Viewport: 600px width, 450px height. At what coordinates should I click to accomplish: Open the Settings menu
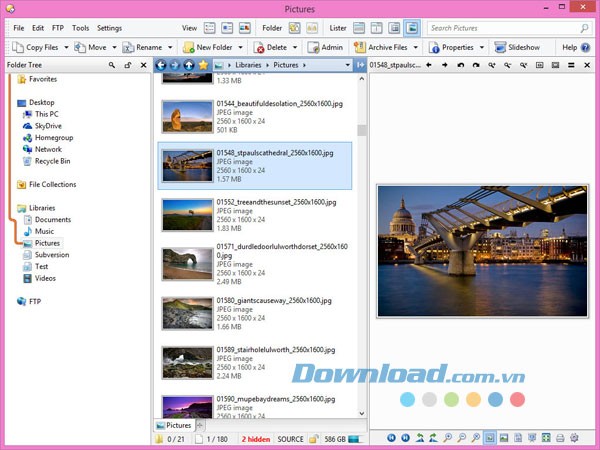[109, 28]
